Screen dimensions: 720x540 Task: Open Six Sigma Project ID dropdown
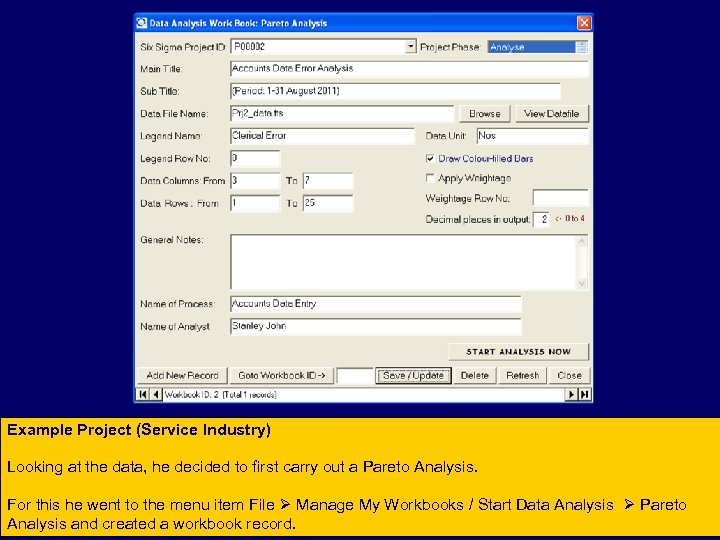pos(410,46)
